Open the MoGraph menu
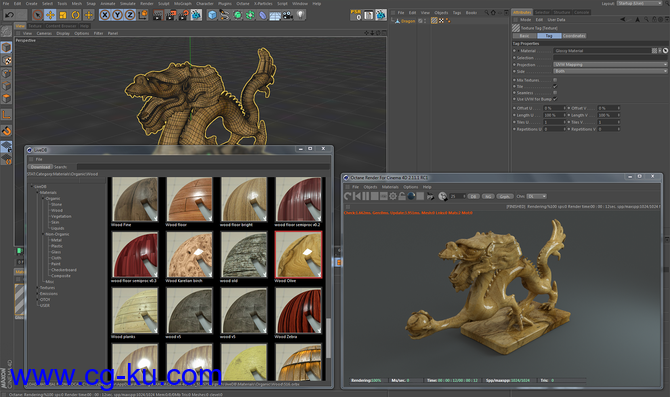 (183, 3)
